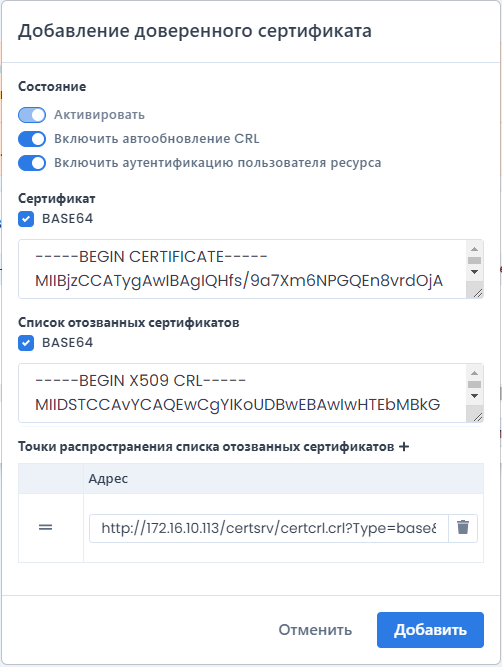
Task: Turn off аутентификацию пользователя ресурса switch
Action: (32, 163)
